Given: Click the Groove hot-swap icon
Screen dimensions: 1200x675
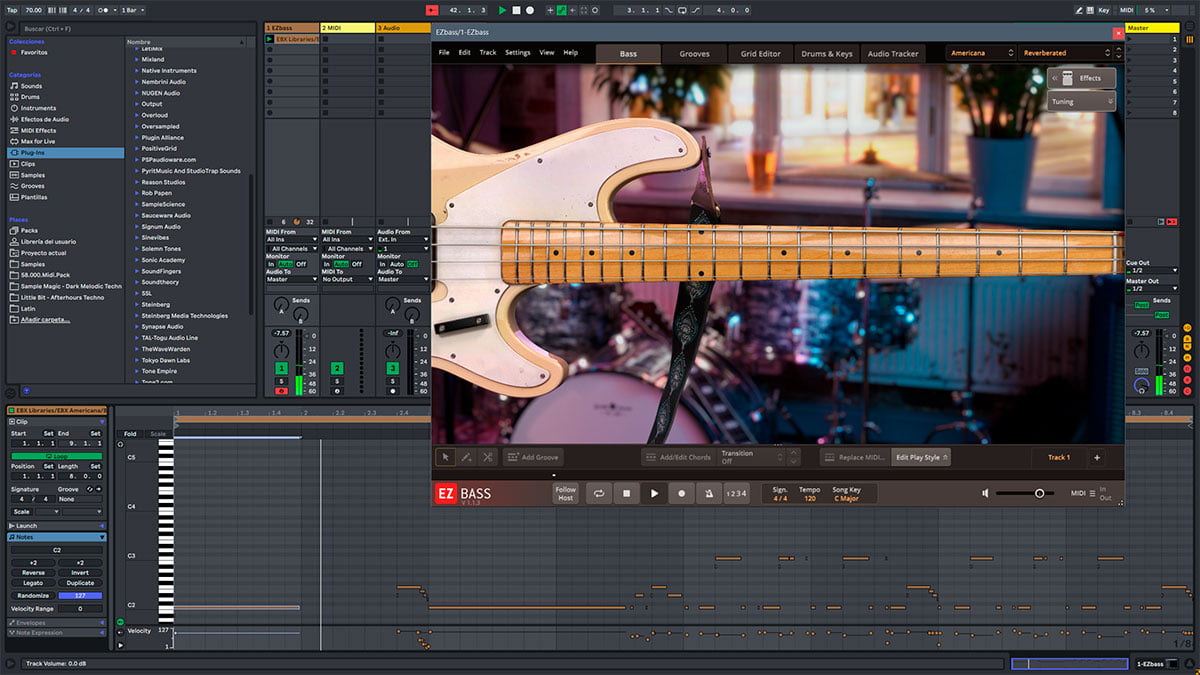Looking at the screenshot, I should 90,489.
